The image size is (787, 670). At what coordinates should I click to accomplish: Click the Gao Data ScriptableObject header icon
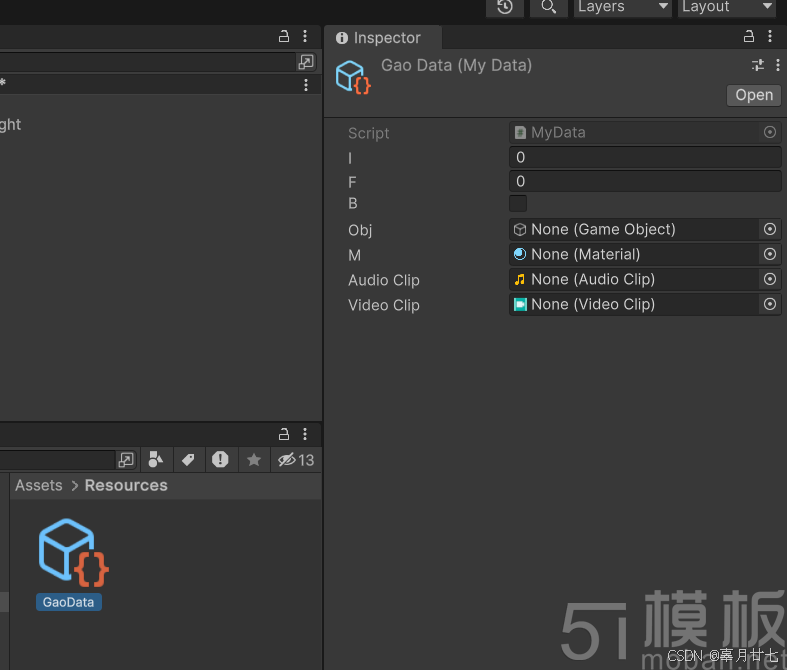[353, 77]
